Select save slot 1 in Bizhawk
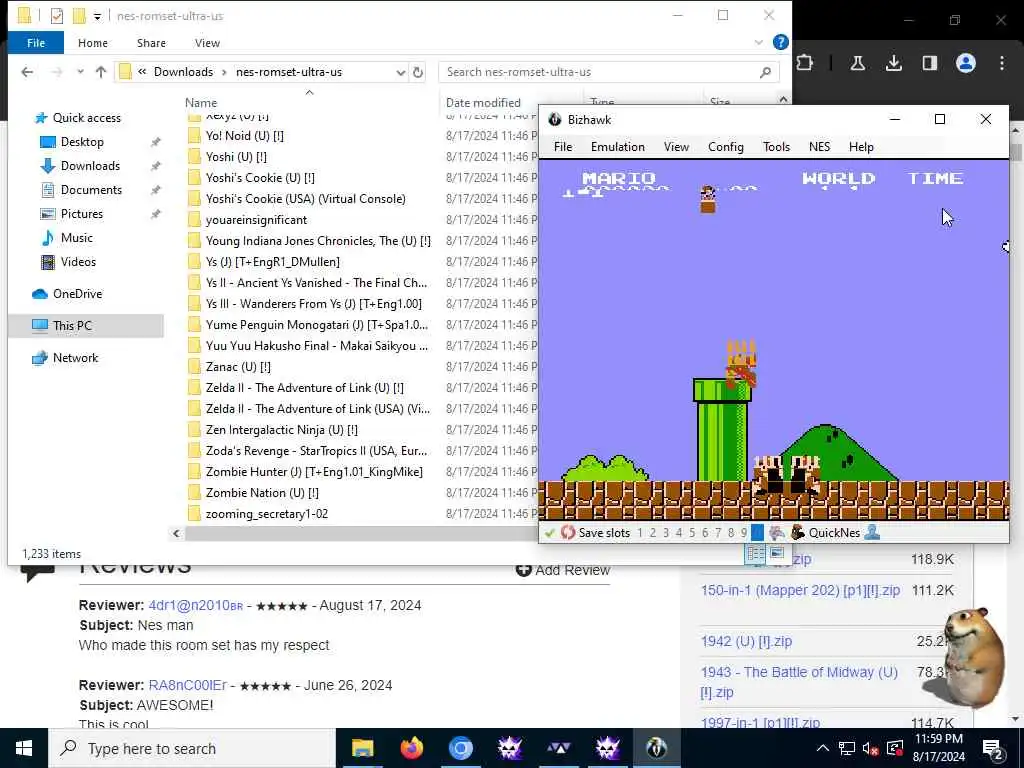1024x768 pixels. pyautogui.click(x=640, y=533)
